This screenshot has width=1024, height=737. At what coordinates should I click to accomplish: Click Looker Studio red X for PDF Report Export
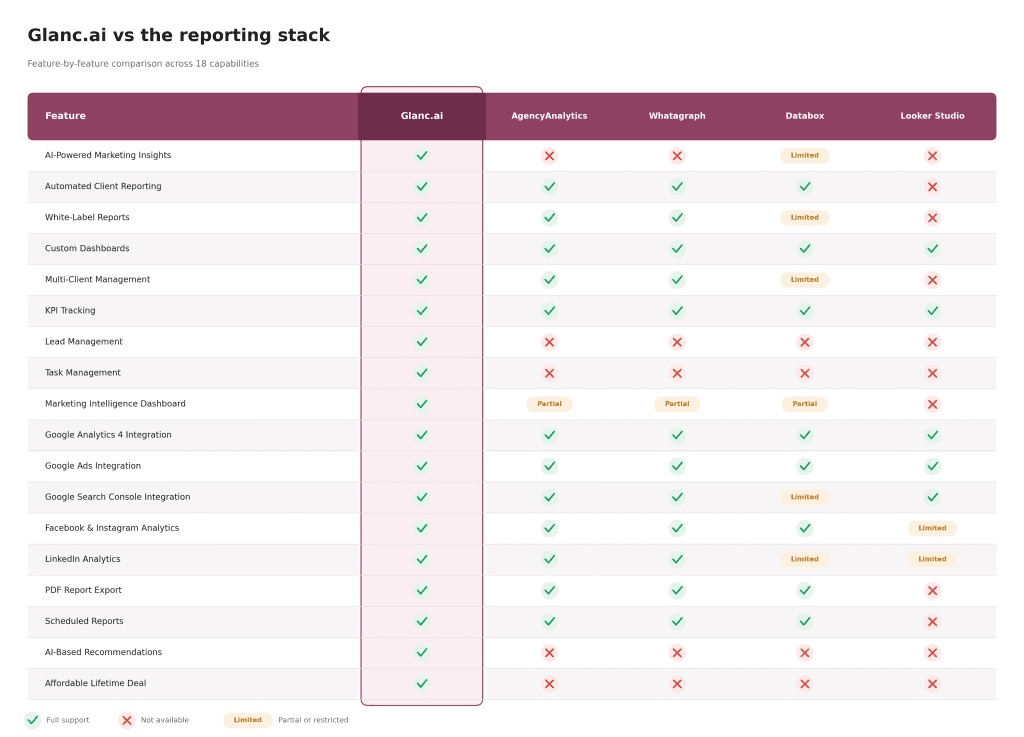[x=932, y=590]
